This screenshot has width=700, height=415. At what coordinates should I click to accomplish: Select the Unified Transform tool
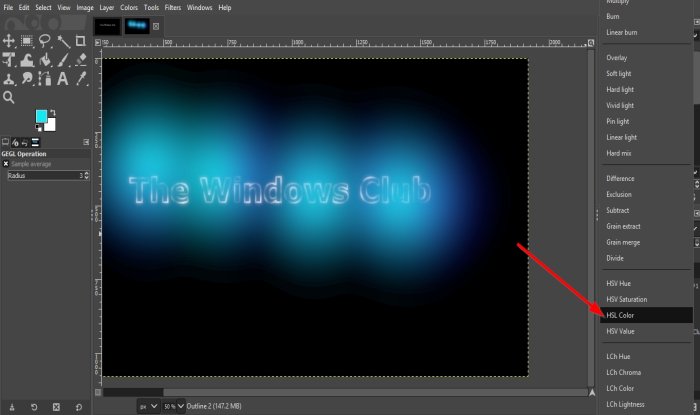point(8,60)
